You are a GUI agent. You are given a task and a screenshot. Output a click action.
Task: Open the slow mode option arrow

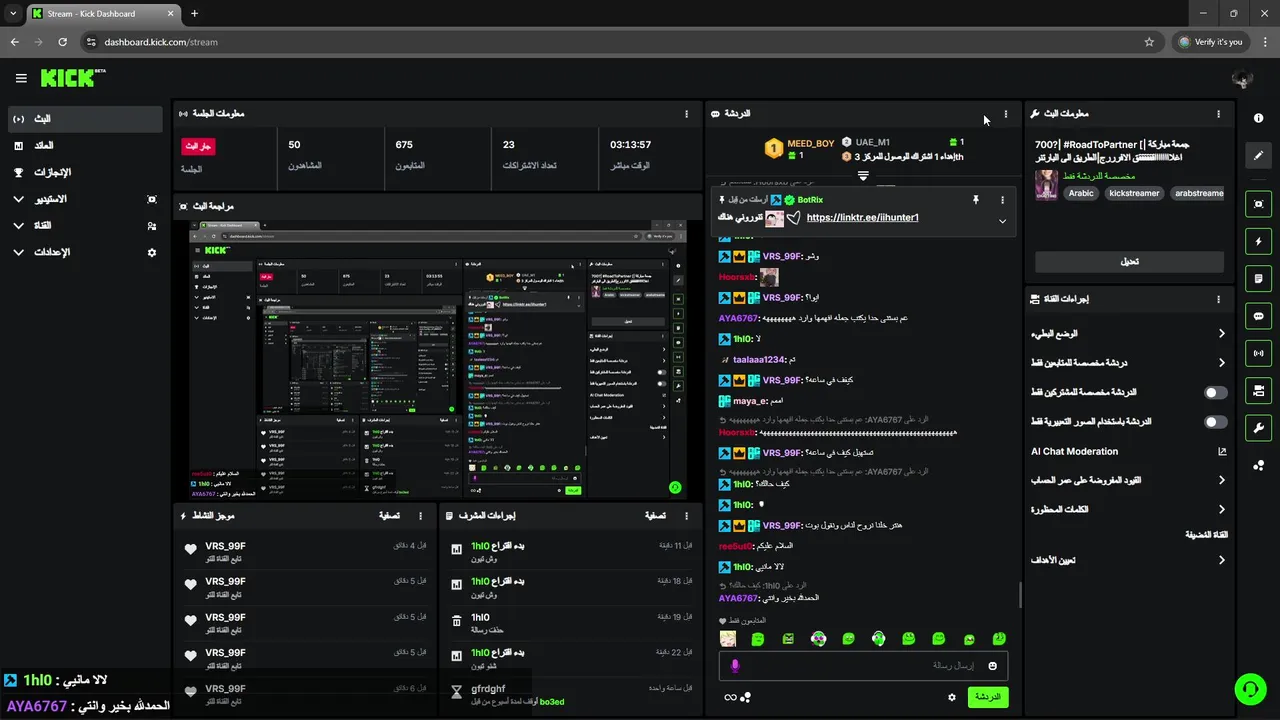coord(1222,334)
